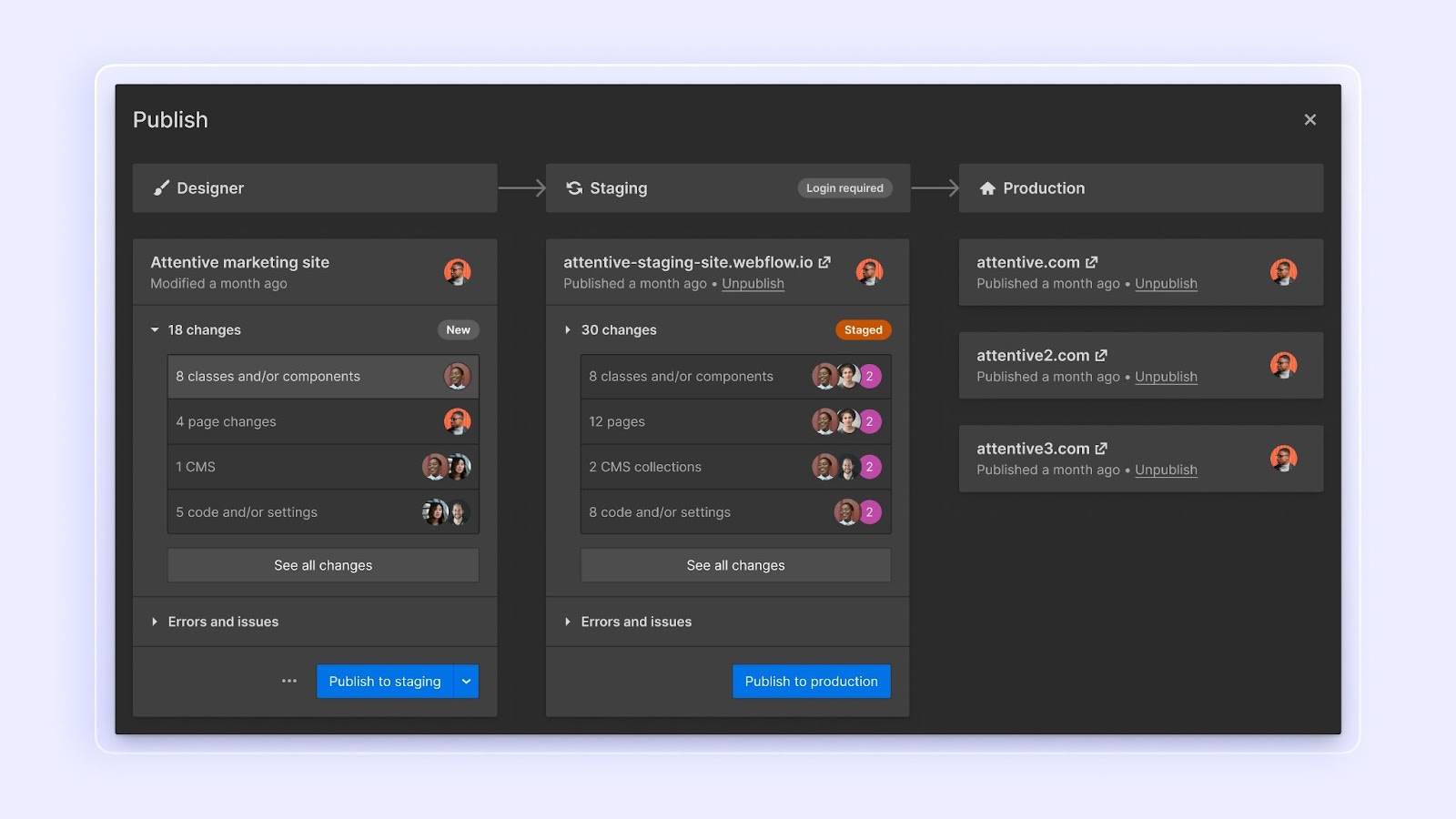This screenshot has height=819, width=1456.
Task: Click the Designer paintbrush icon
Action: click(161, 188)
